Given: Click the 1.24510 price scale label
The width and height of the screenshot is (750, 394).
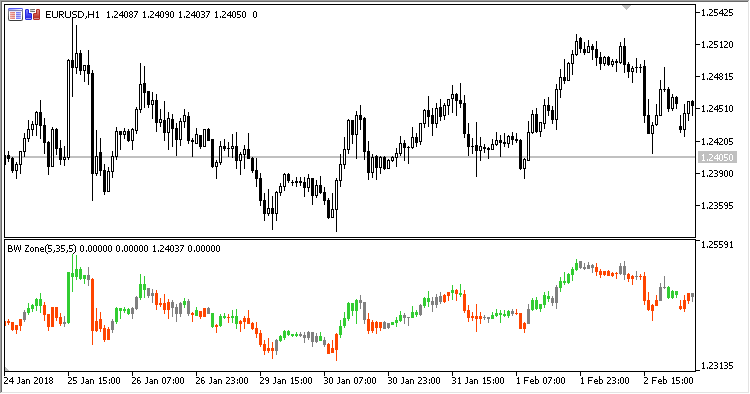Looking at the screenshot, I should point(717,109).
